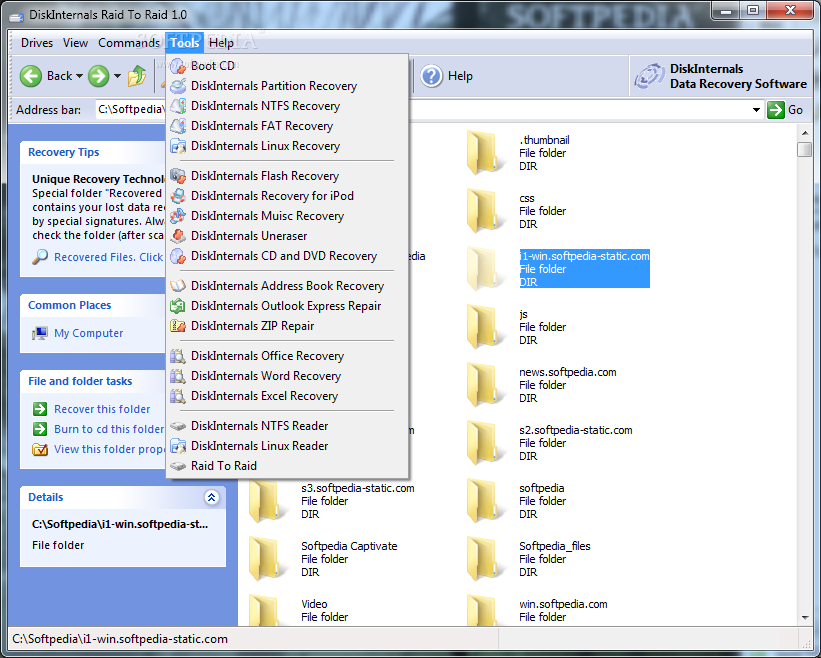Choose DiskInternals Uneraser from Tools menu
821x658 pixels.
pyautogui.click(x=287, y=236)
